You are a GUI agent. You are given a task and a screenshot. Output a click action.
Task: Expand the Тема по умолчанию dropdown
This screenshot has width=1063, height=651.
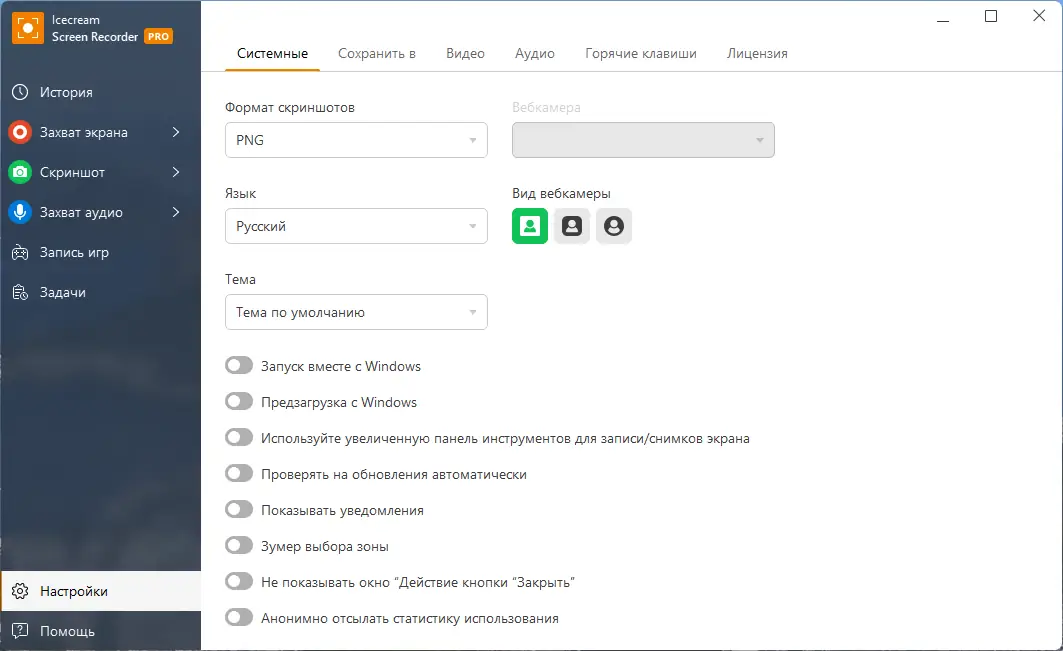click(356, 312)
